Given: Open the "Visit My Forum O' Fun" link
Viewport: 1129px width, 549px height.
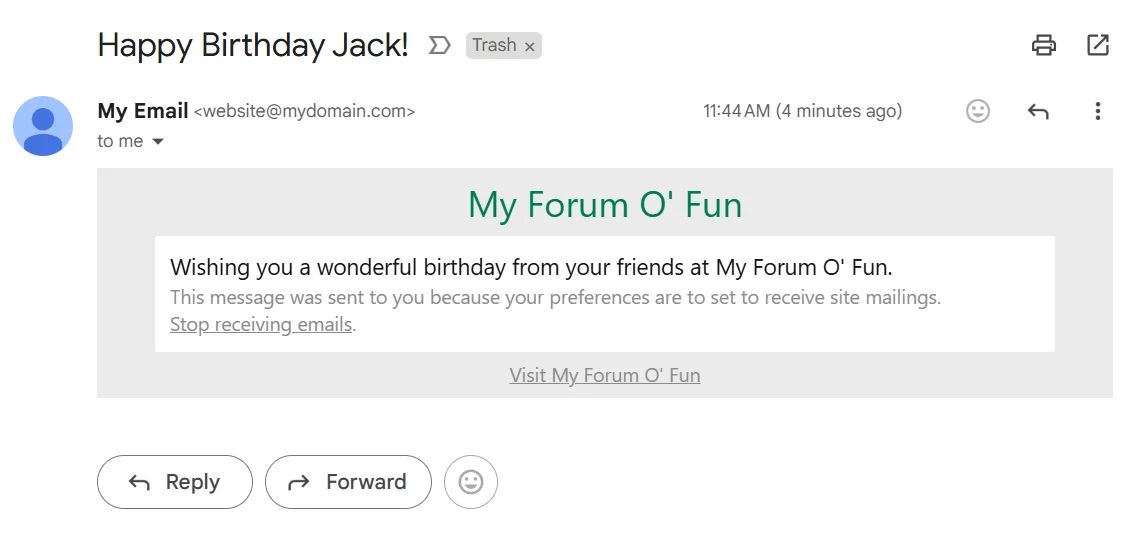Looking at the screenshot, I should click(605, 375).
